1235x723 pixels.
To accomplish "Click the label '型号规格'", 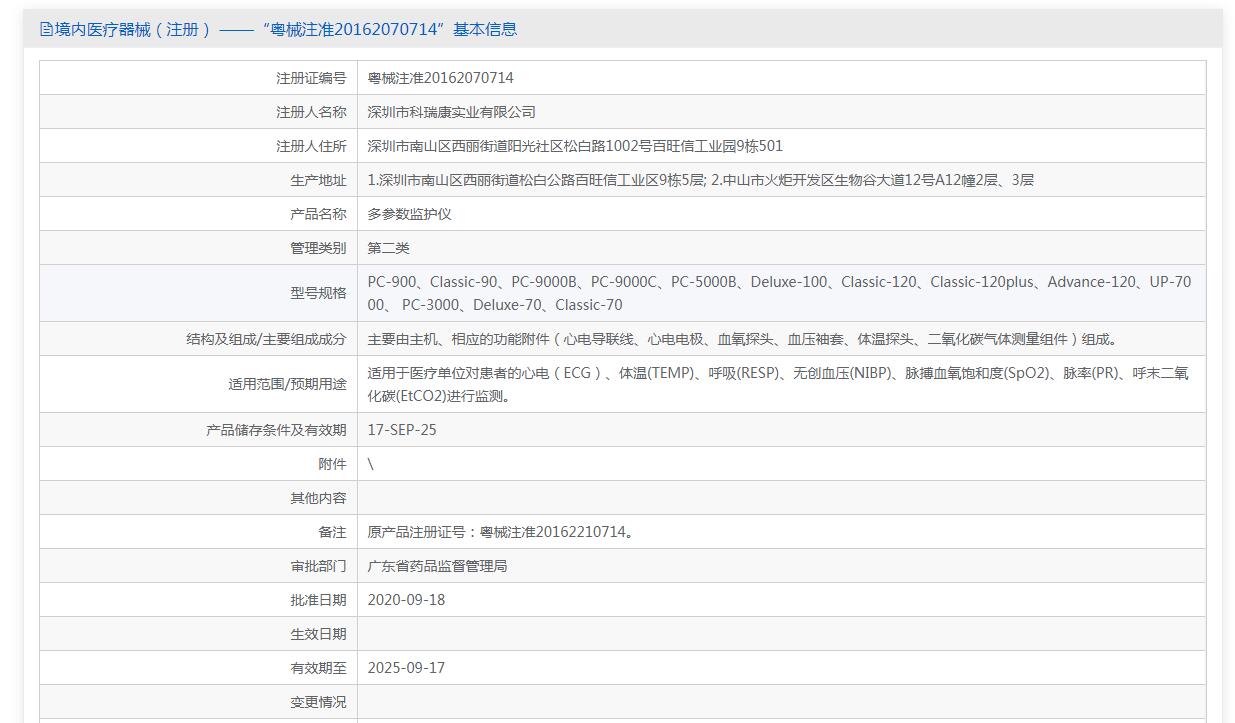I will 318,293.
